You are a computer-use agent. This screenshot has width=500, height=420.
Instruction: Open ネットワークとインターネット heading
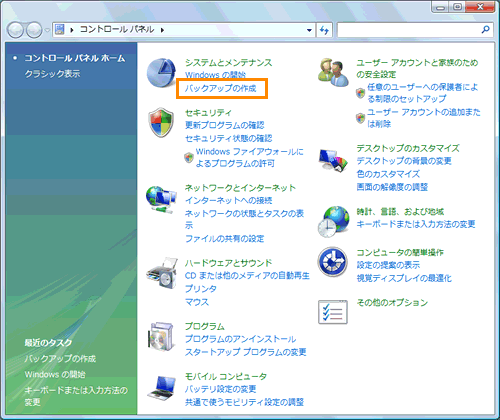pos(240,188)
